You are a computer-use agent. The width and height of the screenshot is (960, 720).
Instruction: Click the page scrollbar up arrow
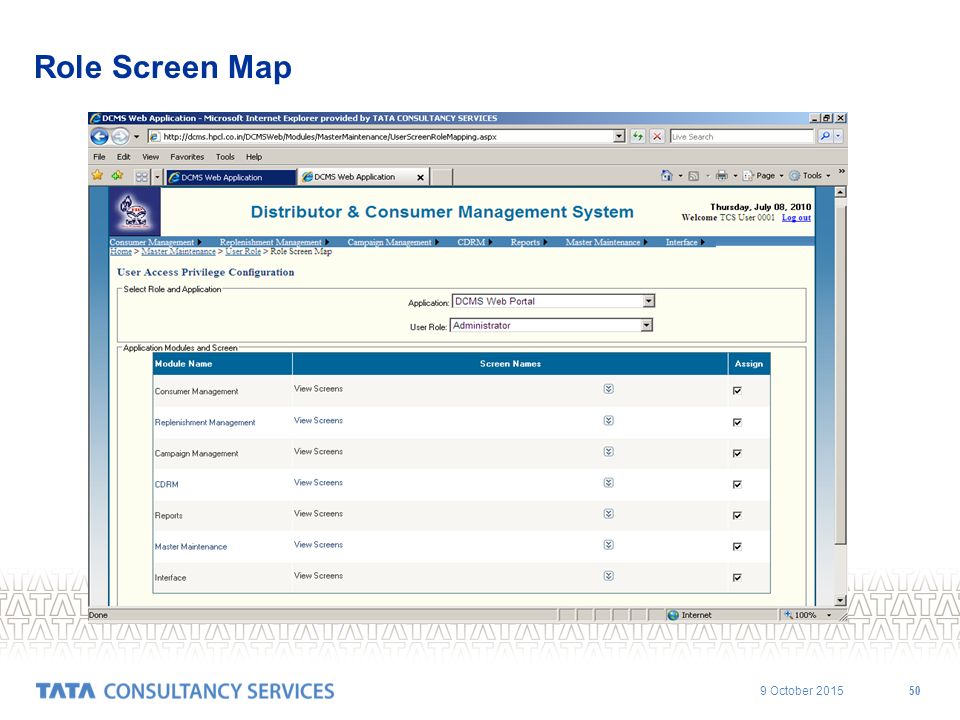coord(841,192)
